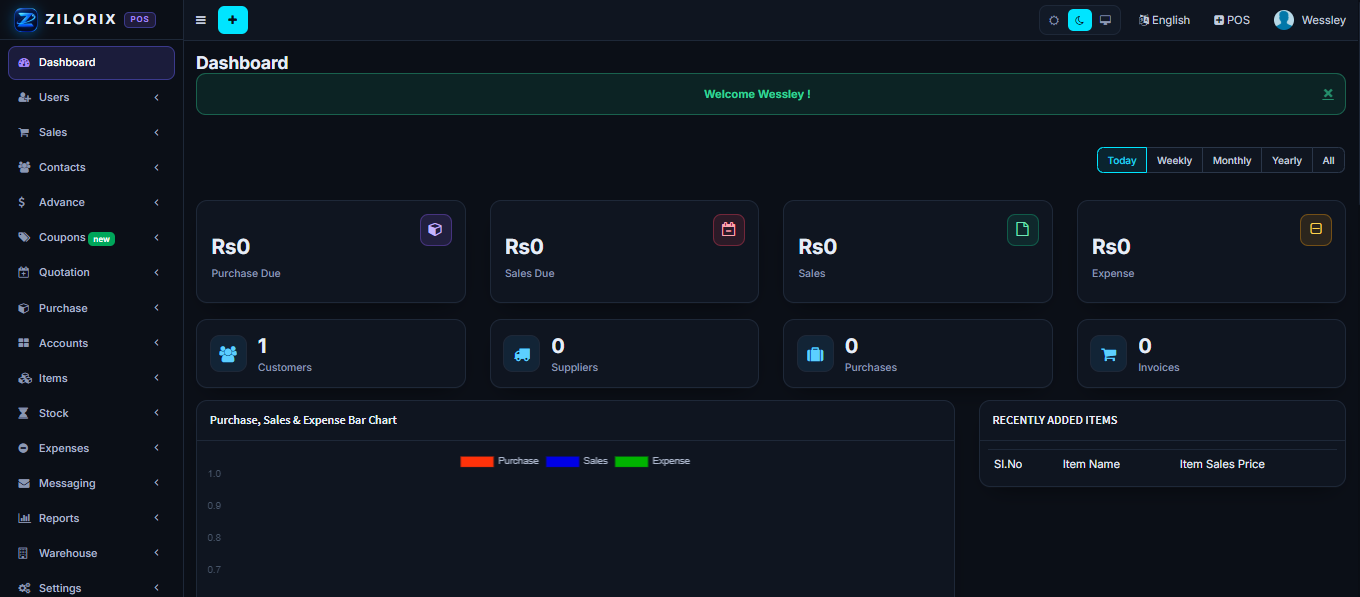The height and width of the screenshot is (597, 1360).
Task: Click the Users sidebar icon
Action: click(24, 97)
